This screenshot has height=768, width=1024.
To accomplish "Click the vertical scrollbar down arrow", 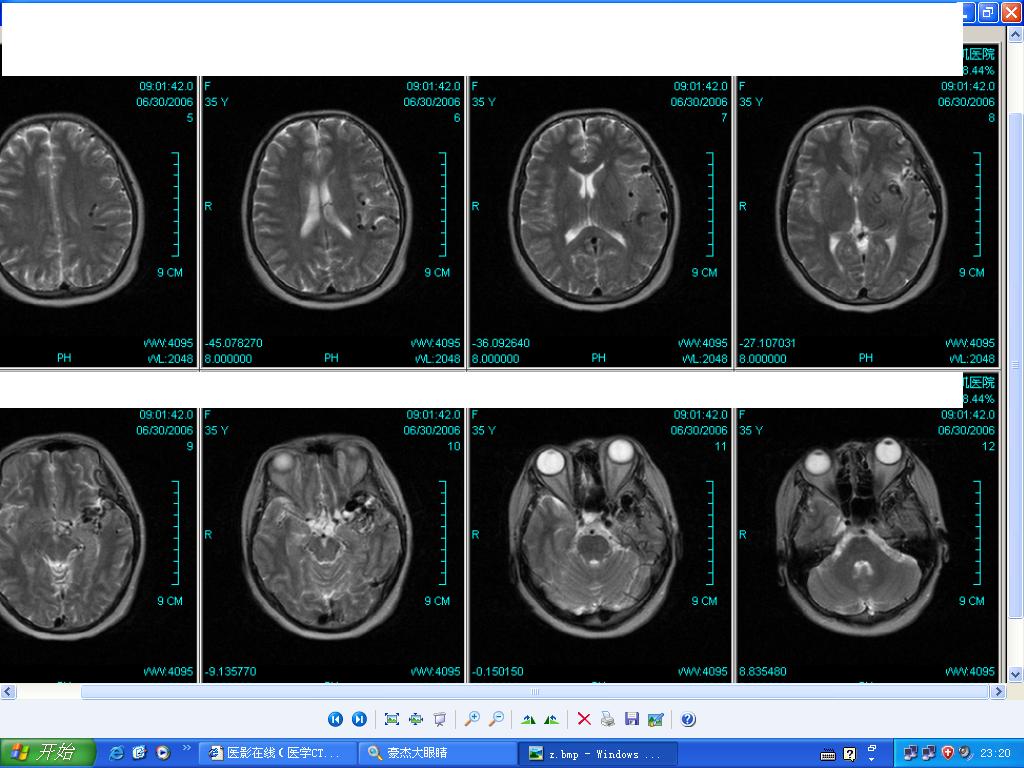I will point(1016,675).
